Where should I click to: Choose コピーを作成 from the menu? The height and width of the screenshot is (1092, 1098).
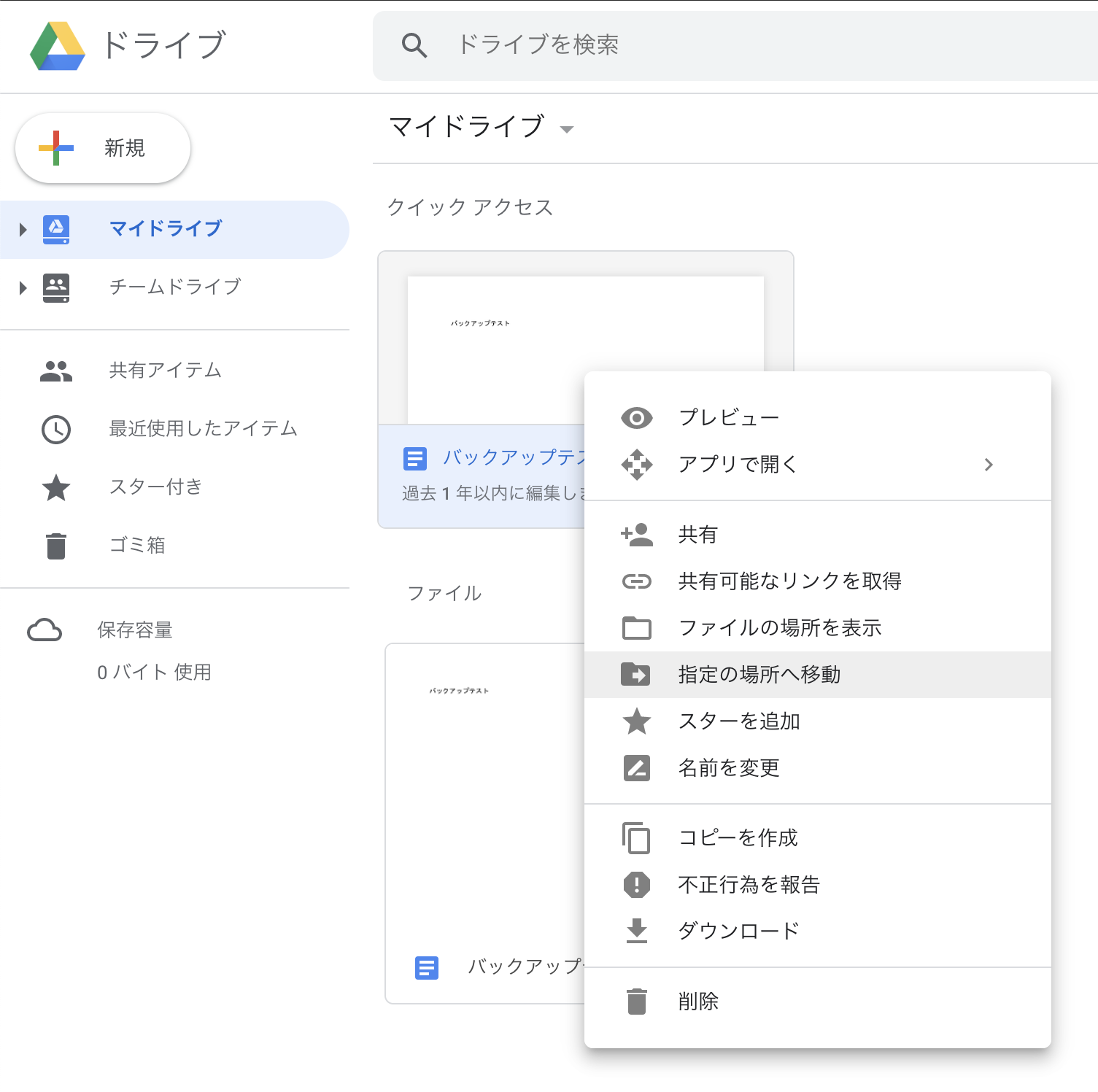tap(818, 838)
